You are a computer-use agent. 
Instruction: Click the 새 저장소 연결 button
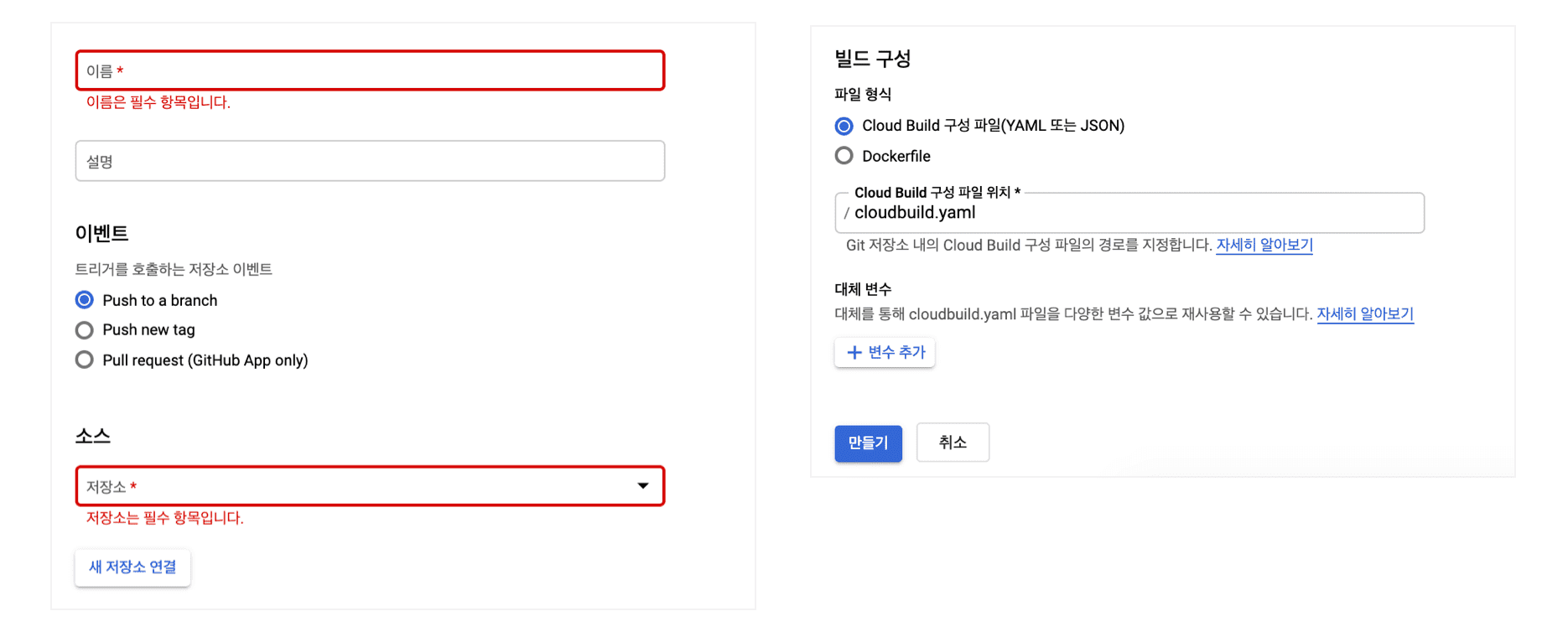coord(132,567)
